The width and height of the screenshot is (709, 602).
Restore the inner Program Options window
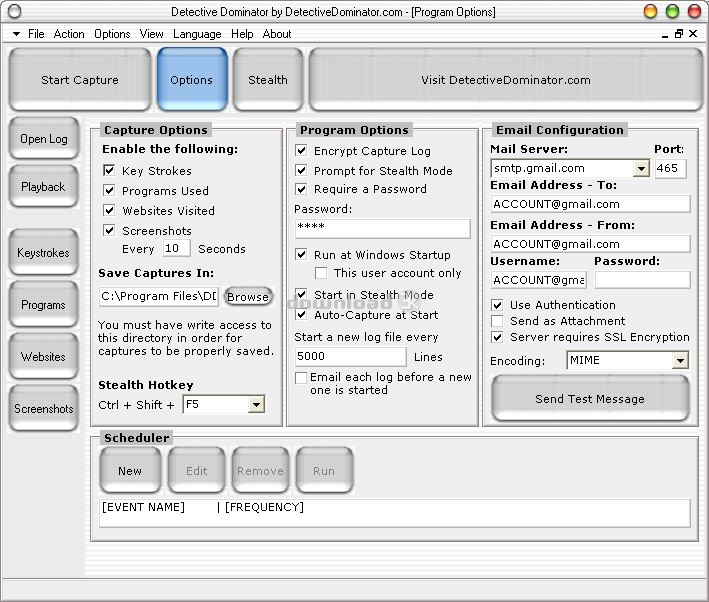click(x=678, y=33)
